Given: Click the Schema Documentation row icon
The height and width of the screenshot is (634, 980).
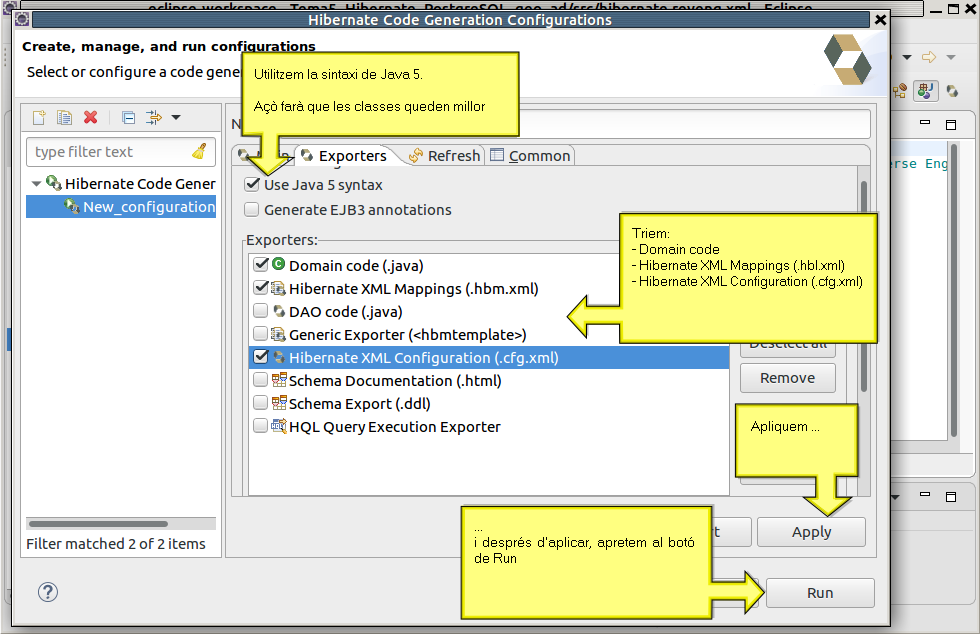Looking at the screenshot, I should [279, 380].
